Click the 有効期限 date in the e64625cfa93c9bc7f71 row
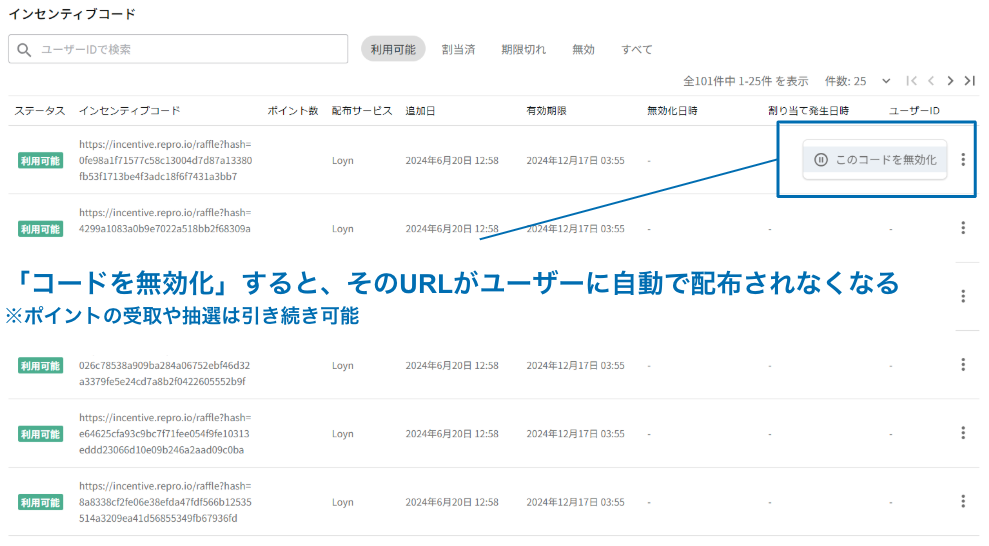 pos(575,434)
